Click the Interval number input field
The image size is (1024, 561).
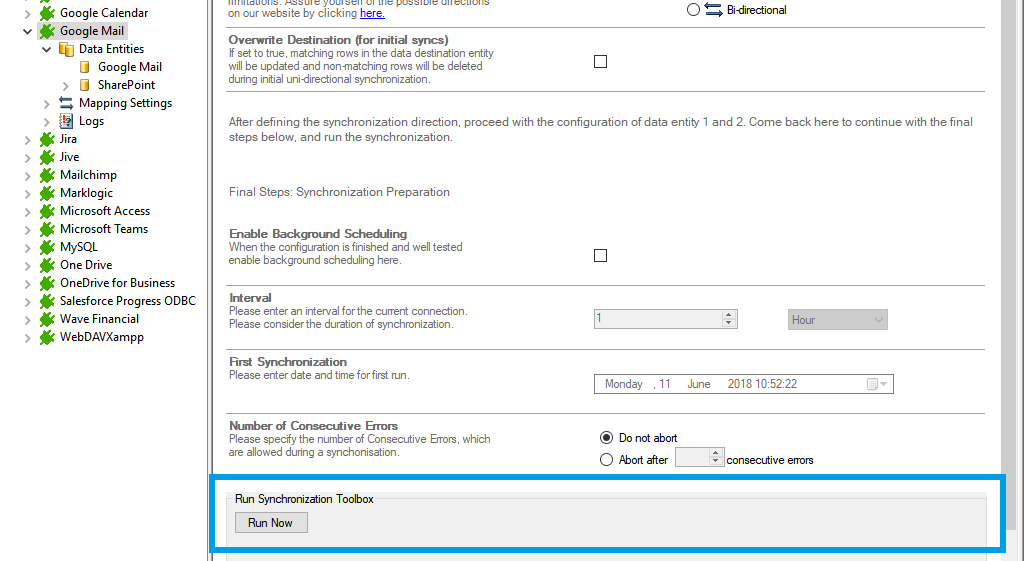coord(657,319)
